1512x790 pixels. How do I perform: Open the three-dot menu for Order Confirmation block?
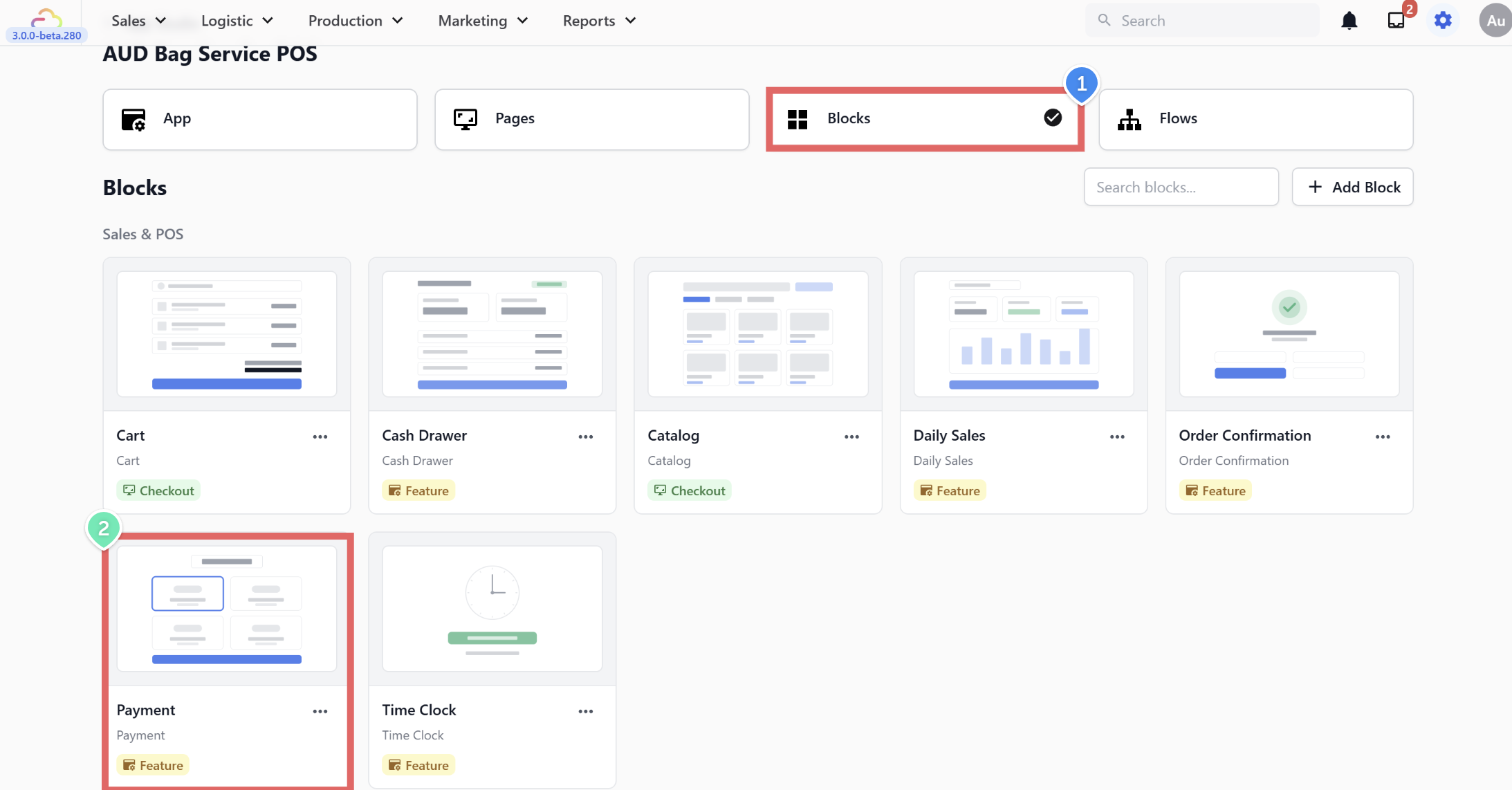[x=1382, y=437]
